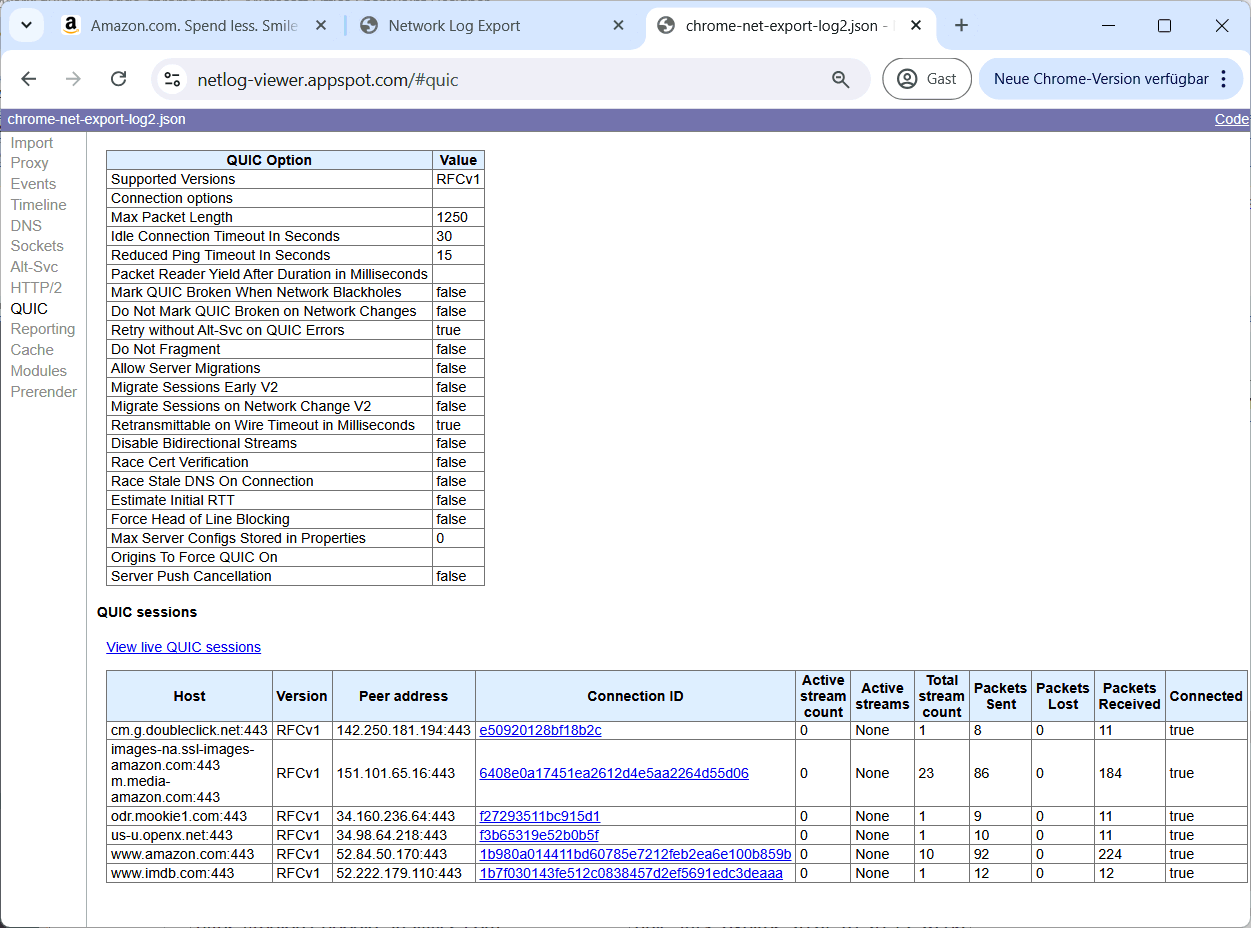
Task: Click the View live QUIC sessions link
Action: 184,647
